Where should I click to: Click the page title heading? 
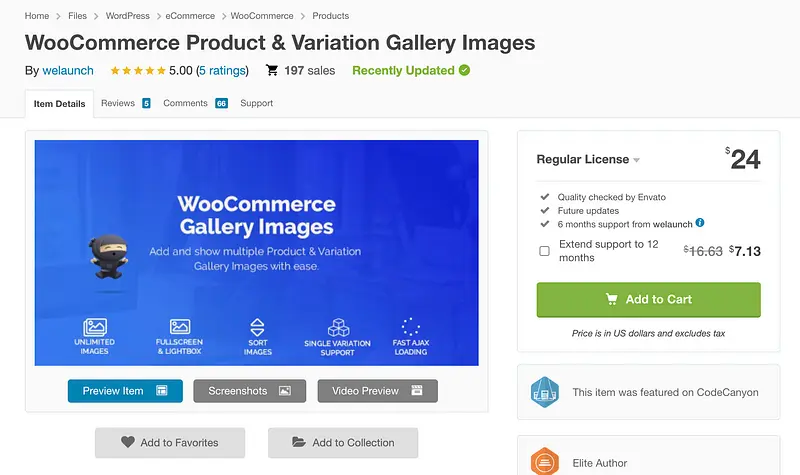tap(280, 42)
